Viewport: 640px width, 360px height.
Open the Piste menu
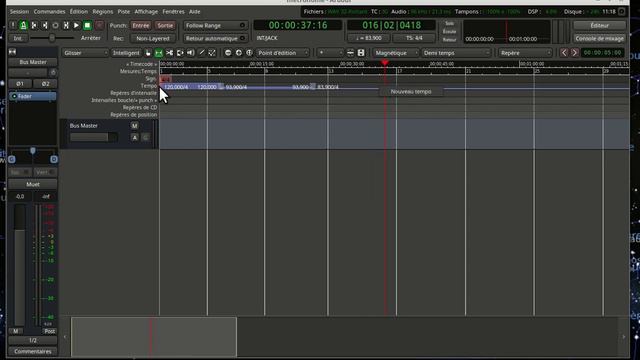124,12
